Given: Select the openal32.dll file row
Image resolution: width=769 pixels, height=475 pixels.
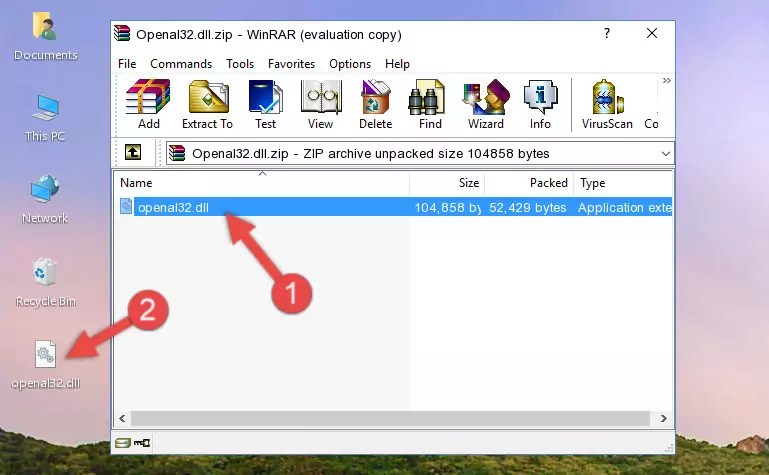Looking at the screenshot, I should pyautogui.click(x=394, y=207).
